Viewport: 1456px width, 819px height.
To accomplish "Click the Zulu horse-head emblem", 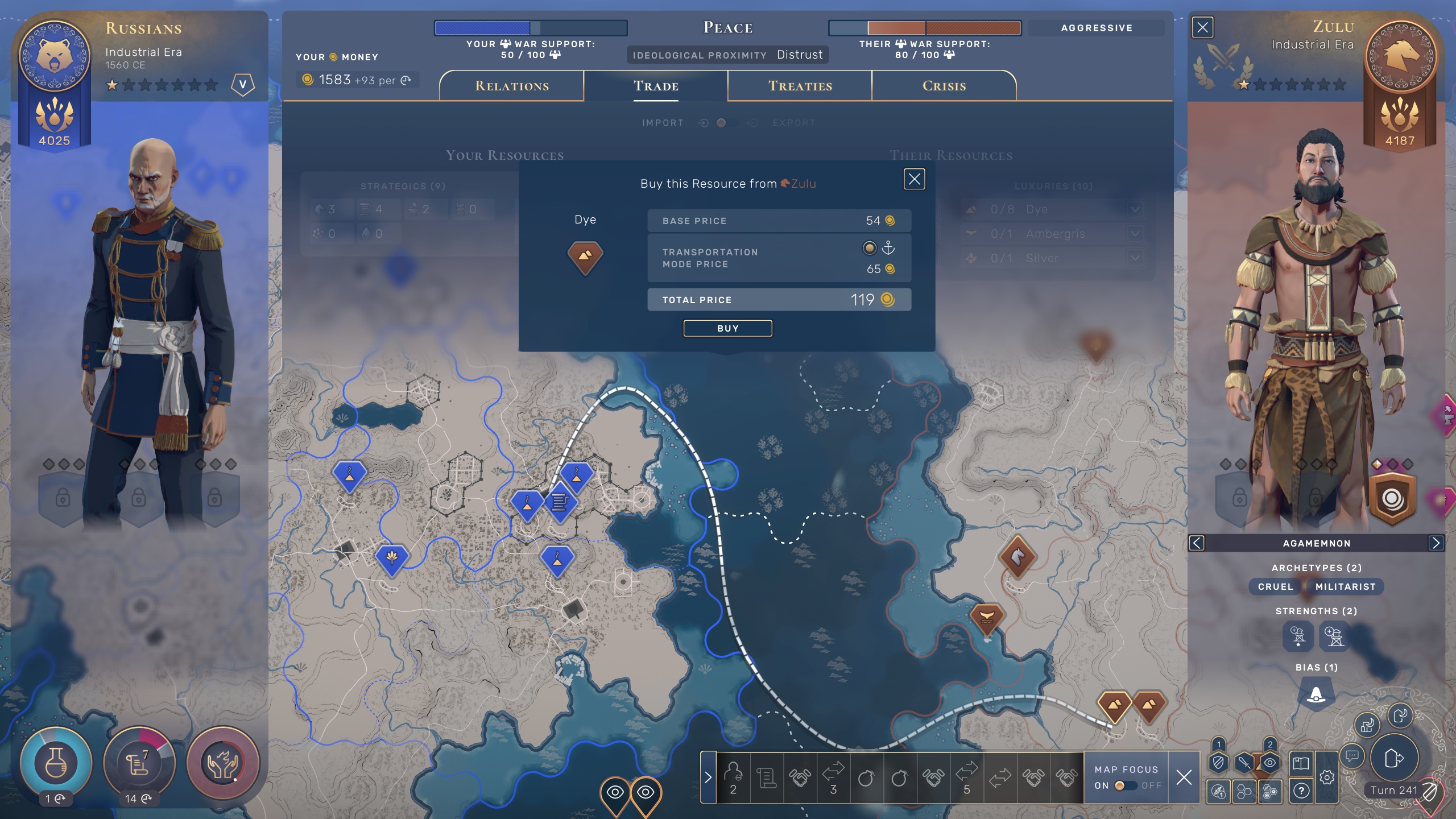I will 1400,56.
